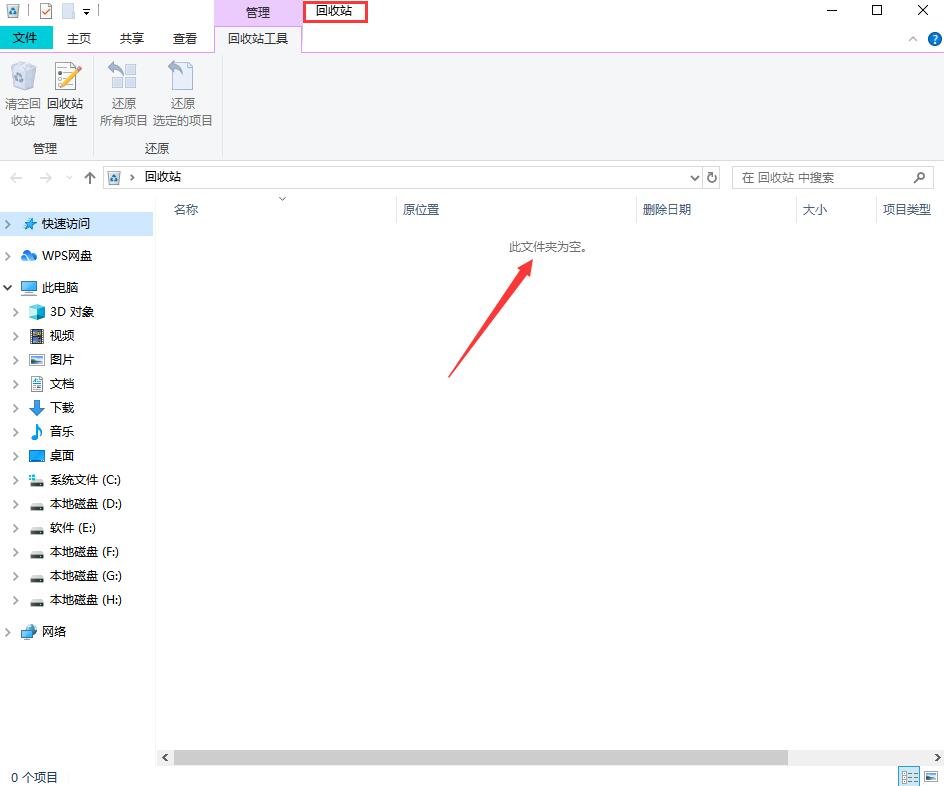Click the horizontal scrollbar thumb
This screenshot has width=944, height=786.
coord(480,758)
